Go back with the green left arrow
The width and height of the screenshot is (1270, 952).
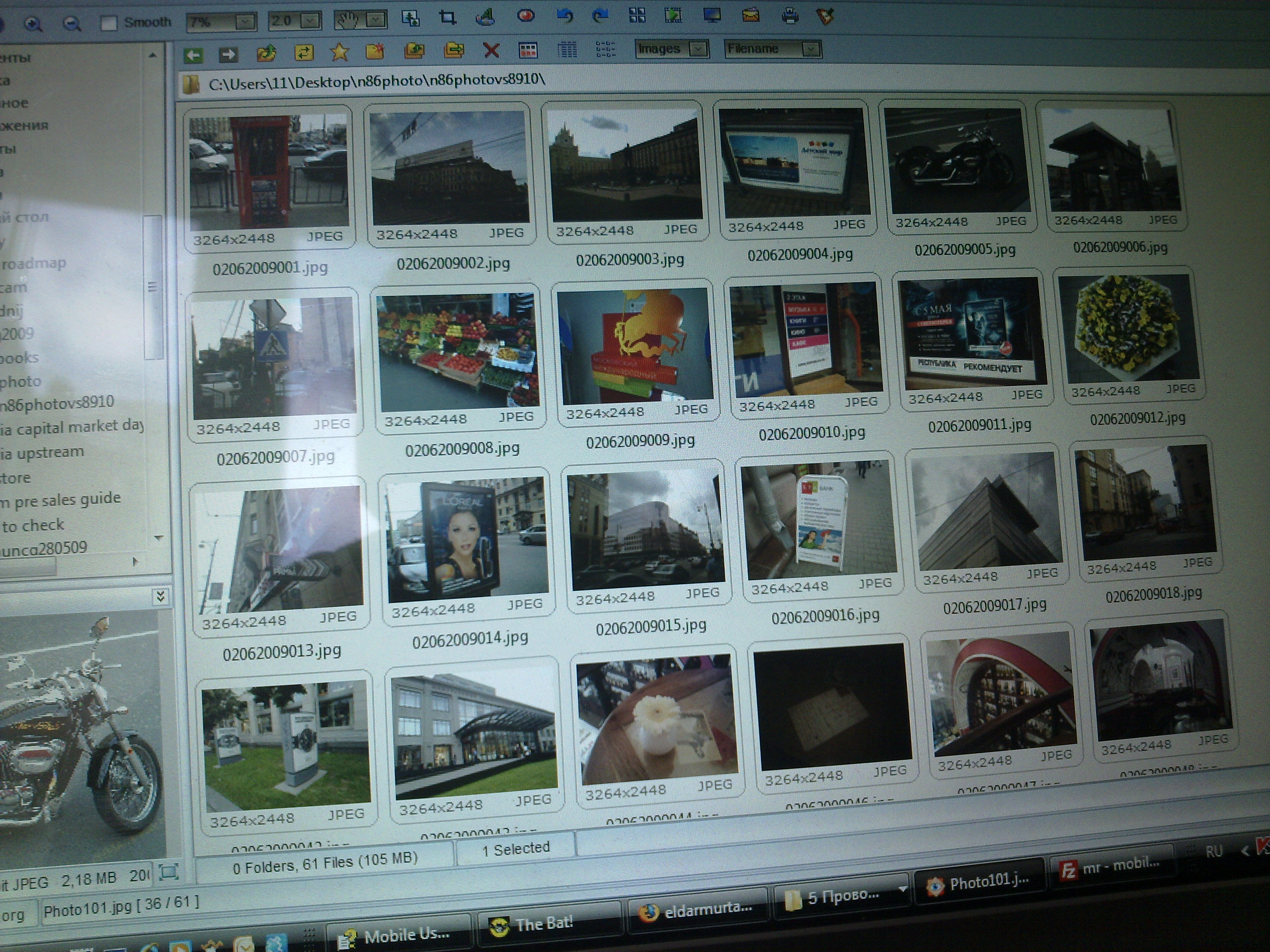[x=193, y=55]
